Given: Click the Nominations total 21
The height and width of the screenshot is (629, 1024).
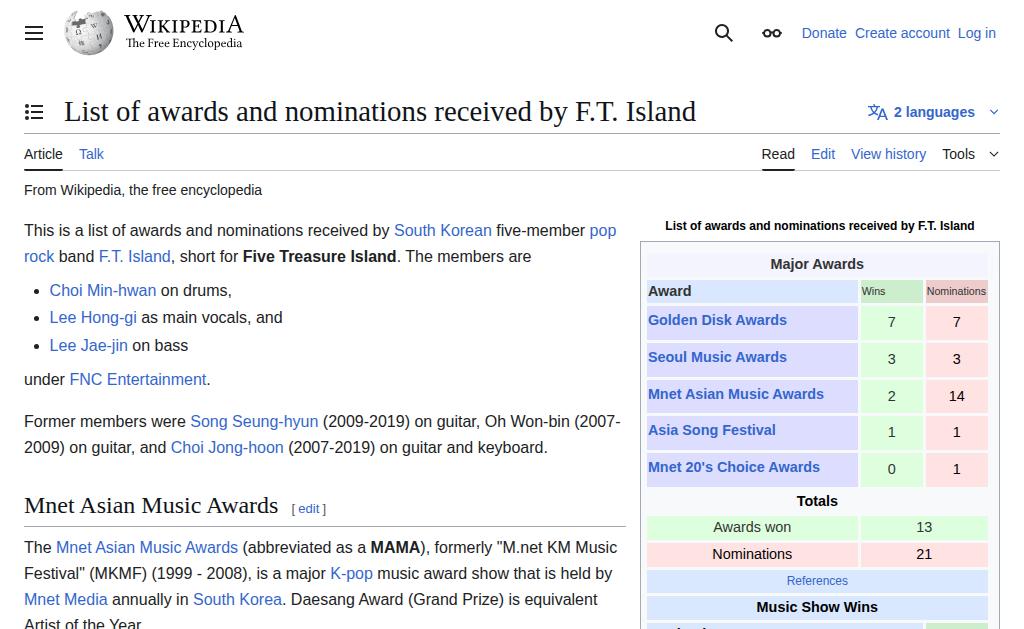Looking at the screenshot, I should coord(923,555).
